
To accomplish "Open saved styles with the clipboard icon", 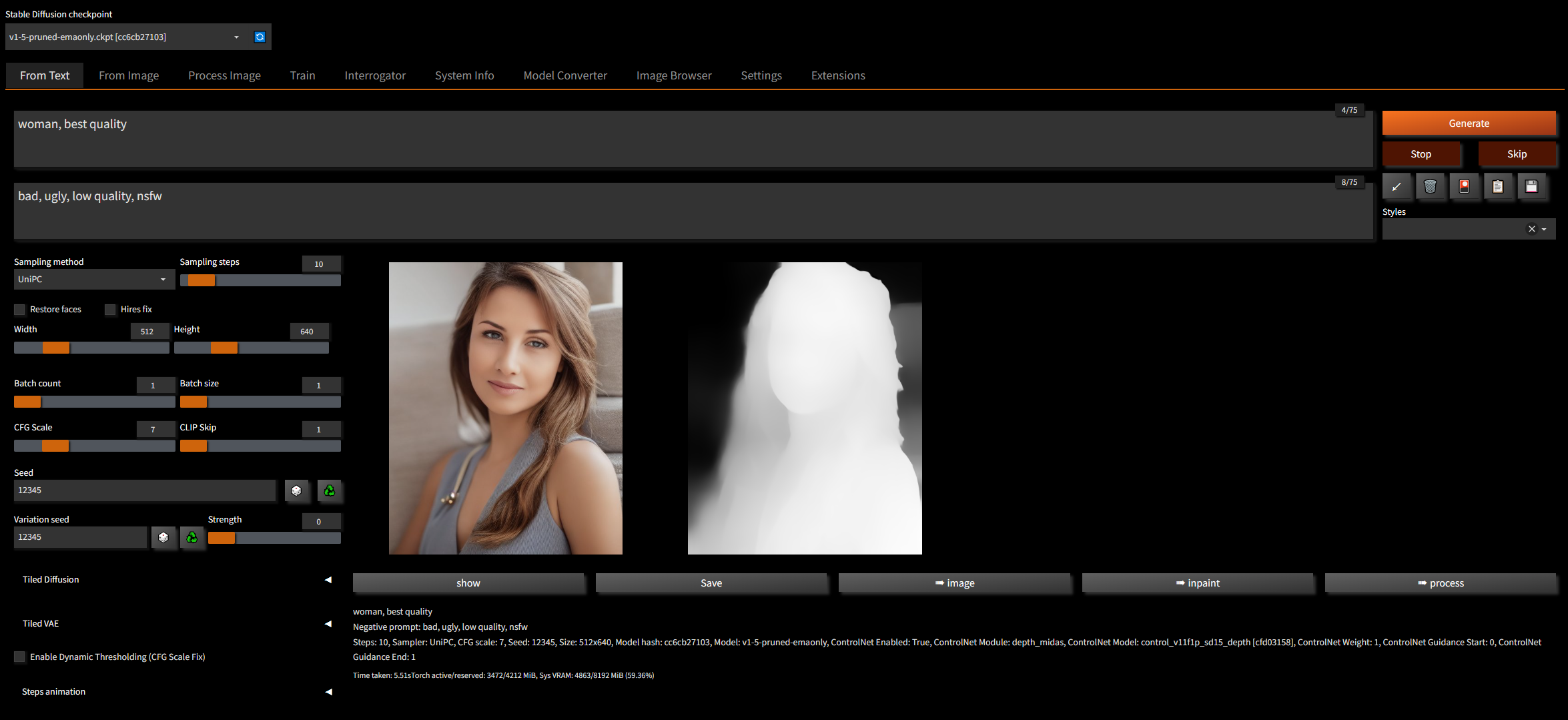I will (x=1499, y=187).
